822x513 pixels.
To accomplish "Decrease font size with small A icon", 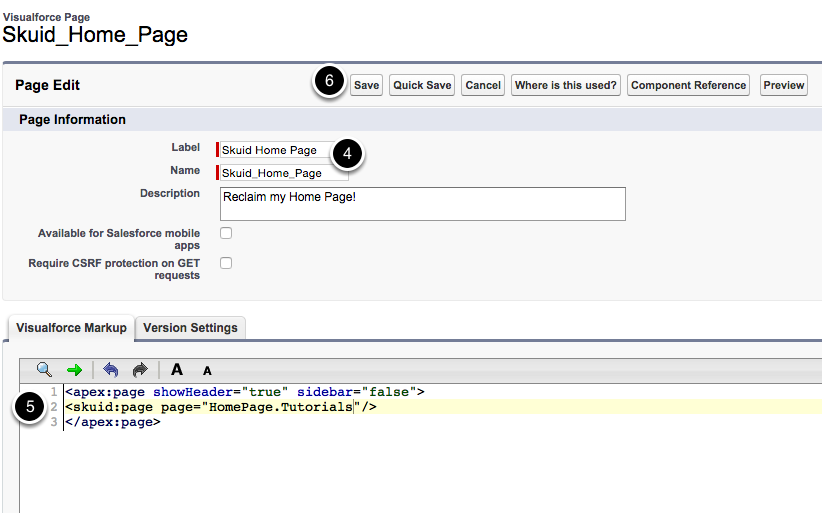I will (207, 371).
